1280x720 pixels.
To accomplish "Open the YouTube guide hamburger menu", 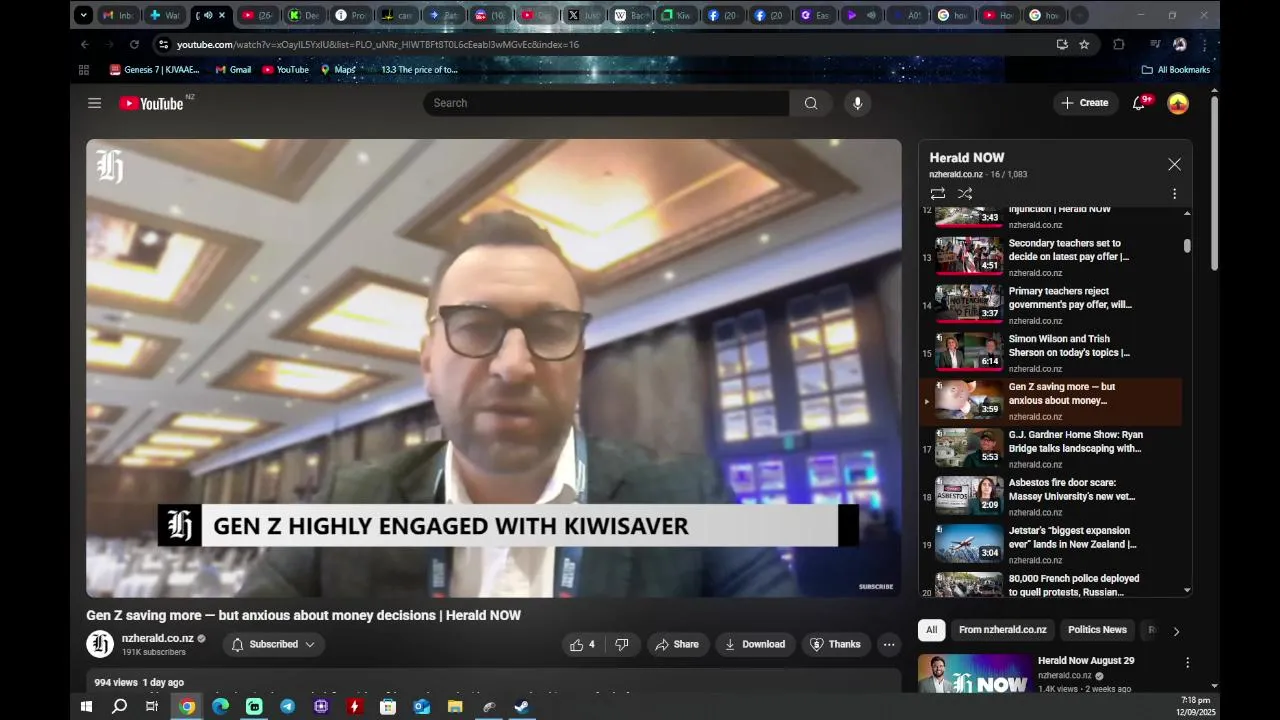I will click(94, 103).
